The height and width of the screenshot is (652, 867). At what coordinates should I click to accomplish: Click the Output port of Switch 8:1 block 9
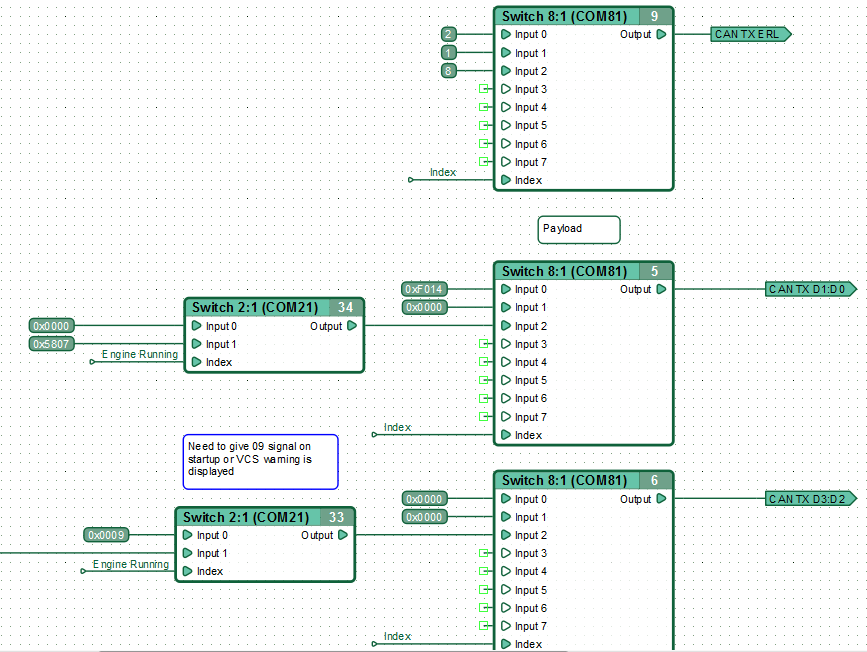click(x=661, y=34)
